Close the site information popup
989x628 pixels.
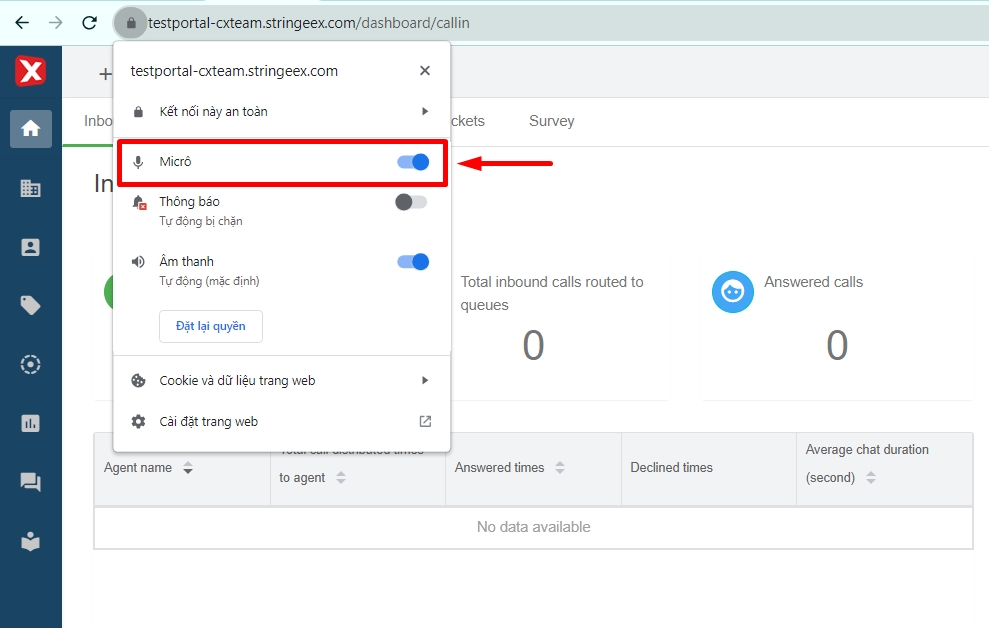[x=425, y=71]
